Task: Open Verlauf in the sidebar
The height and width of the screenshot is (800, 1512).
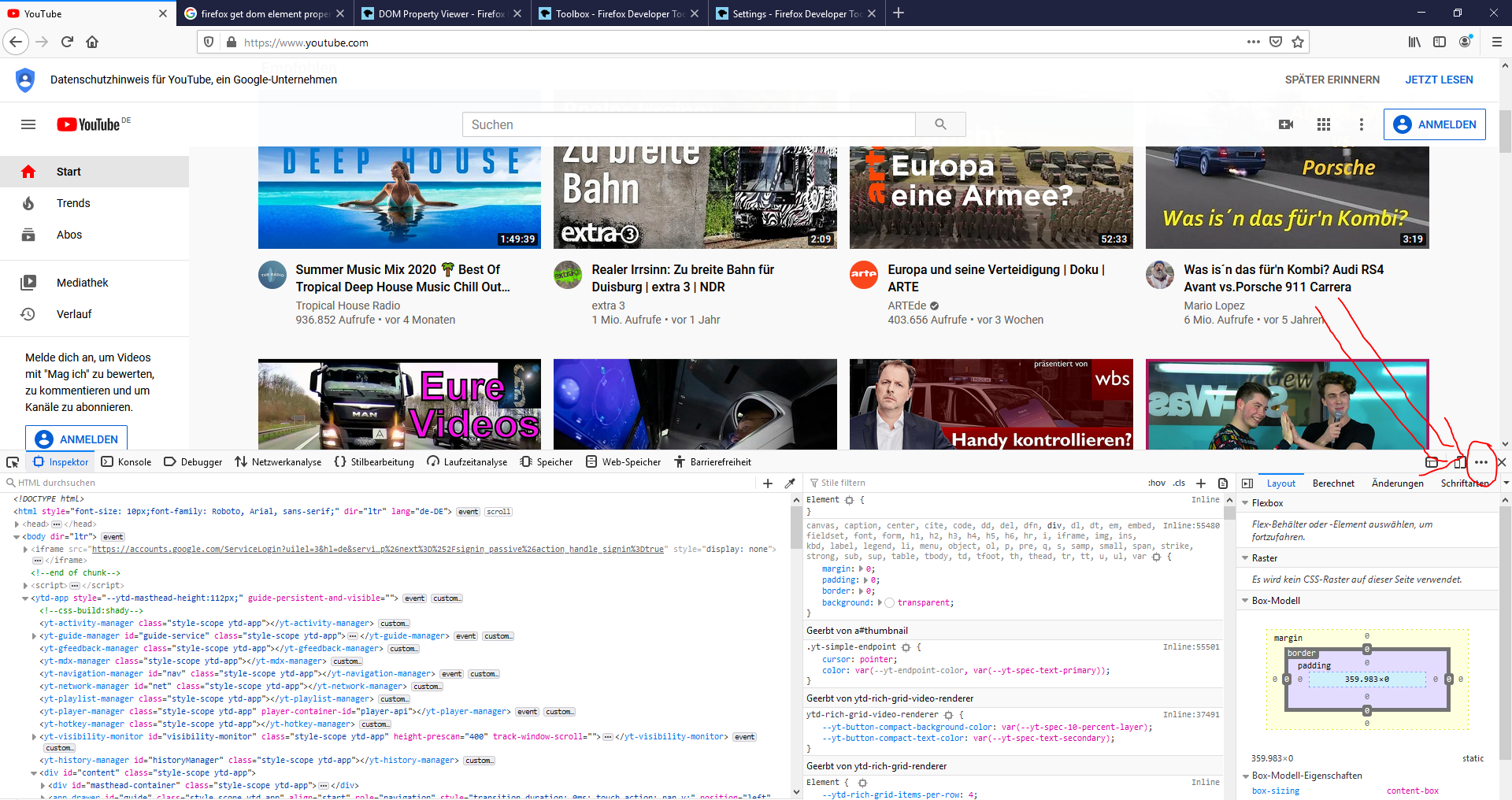Action: tap(94, 314)
